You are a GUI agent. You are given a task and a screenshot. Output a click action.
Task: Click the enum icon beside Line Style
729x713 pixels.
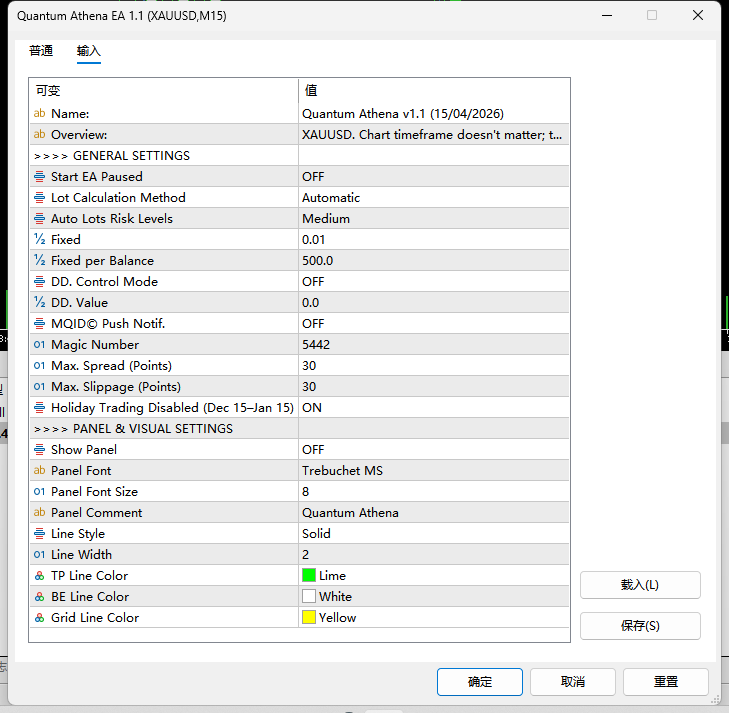(x=40, y=534)
